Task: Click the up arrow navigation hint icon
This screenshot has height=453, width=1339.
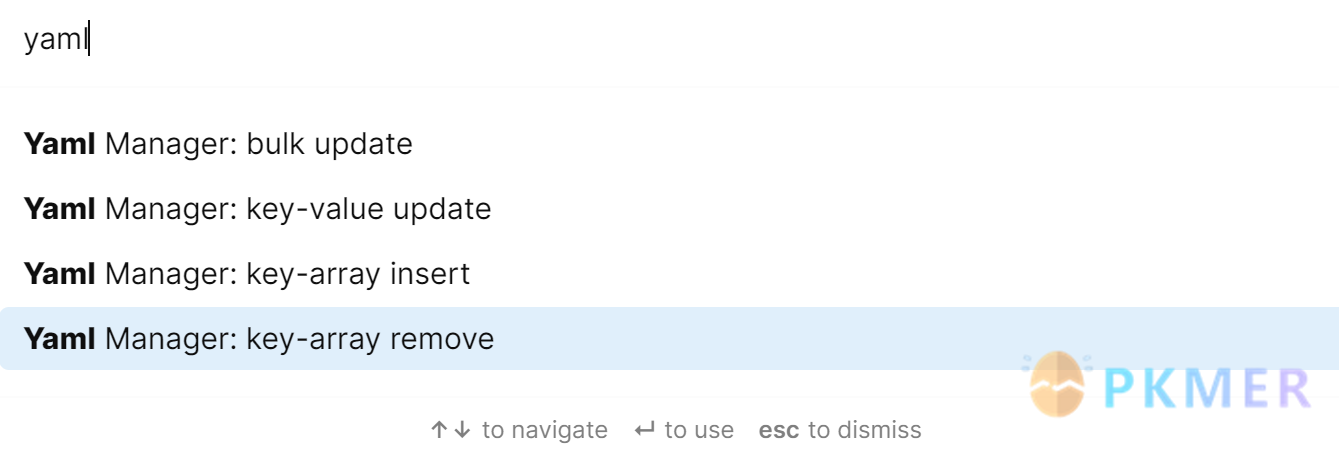Action: [x=439, y=430]
